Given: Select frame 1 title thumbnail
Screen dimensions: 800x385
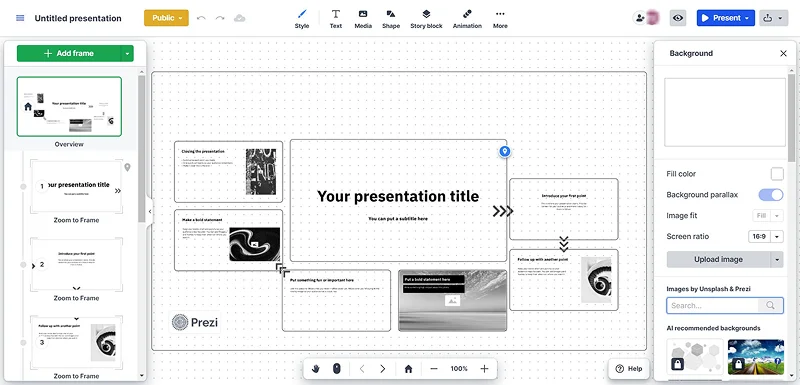Looking at the screenshot, I should click(x=77, y=187).
